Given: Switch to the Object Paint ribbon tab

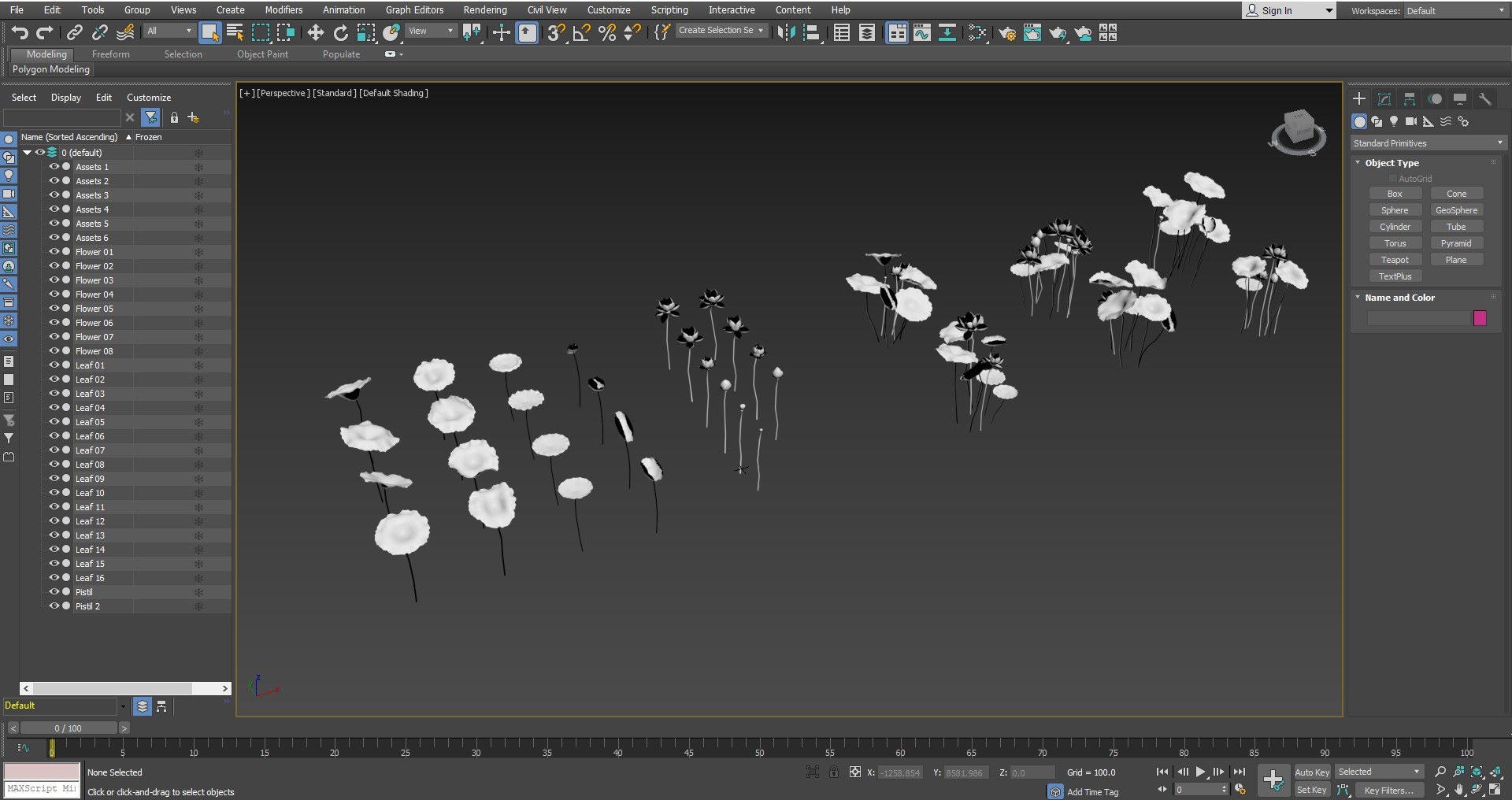Looking at the screenshot, I should 262,54.
